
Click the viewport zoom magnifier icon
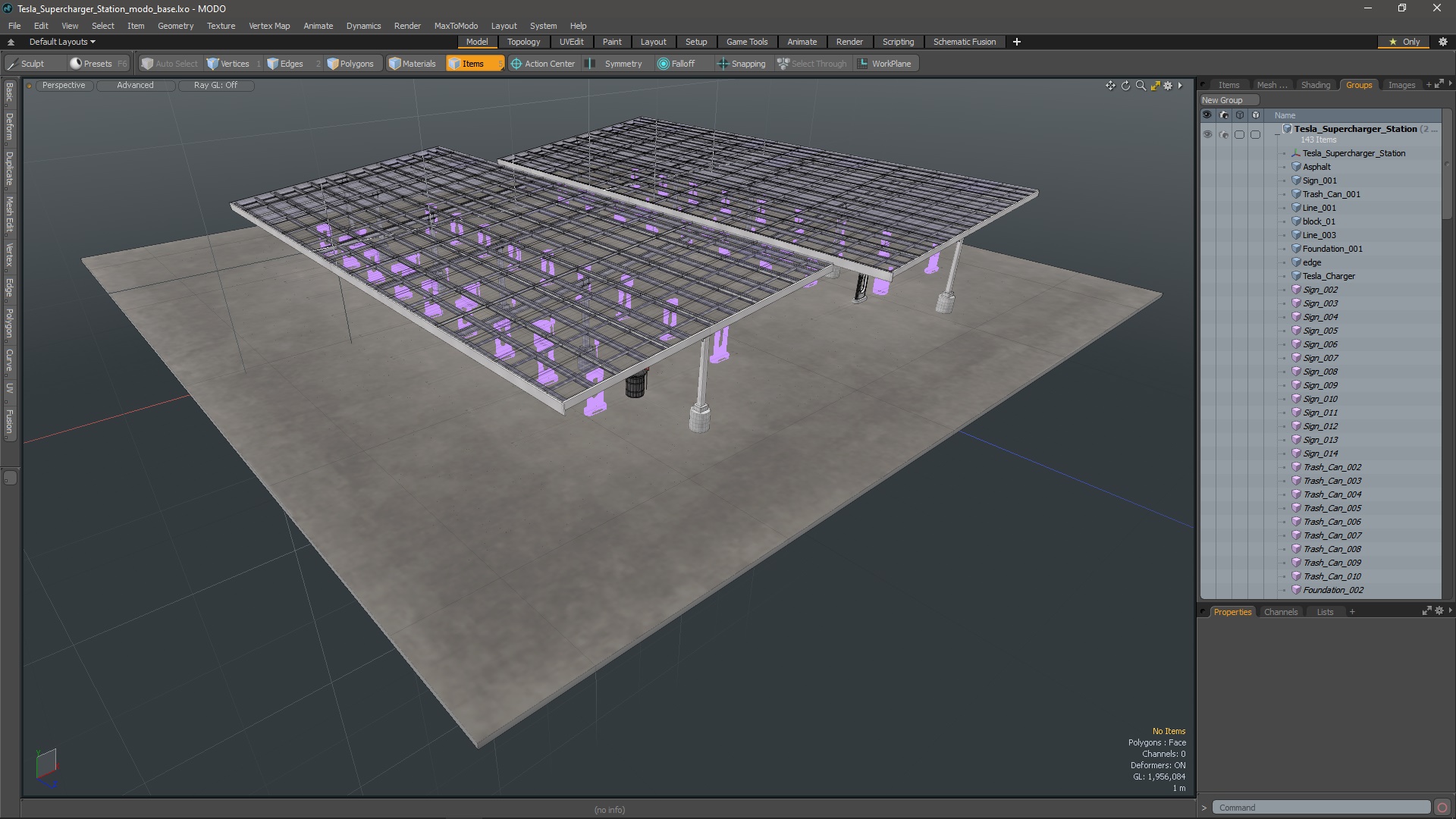pos(1141,86)
